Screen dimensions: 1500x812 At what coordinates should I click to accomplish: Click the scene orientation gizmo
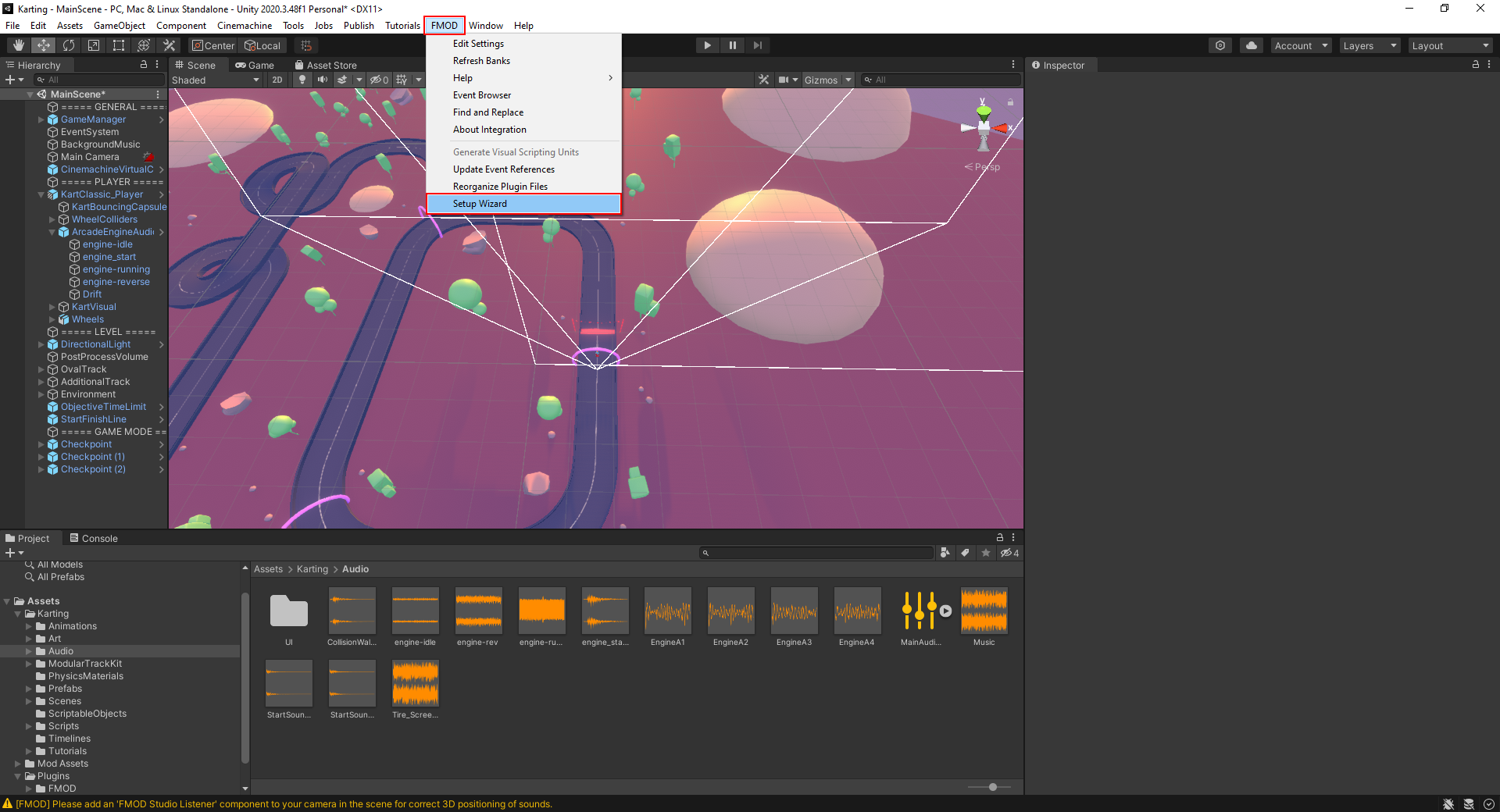pyautogui.click(x=984, y=125)
